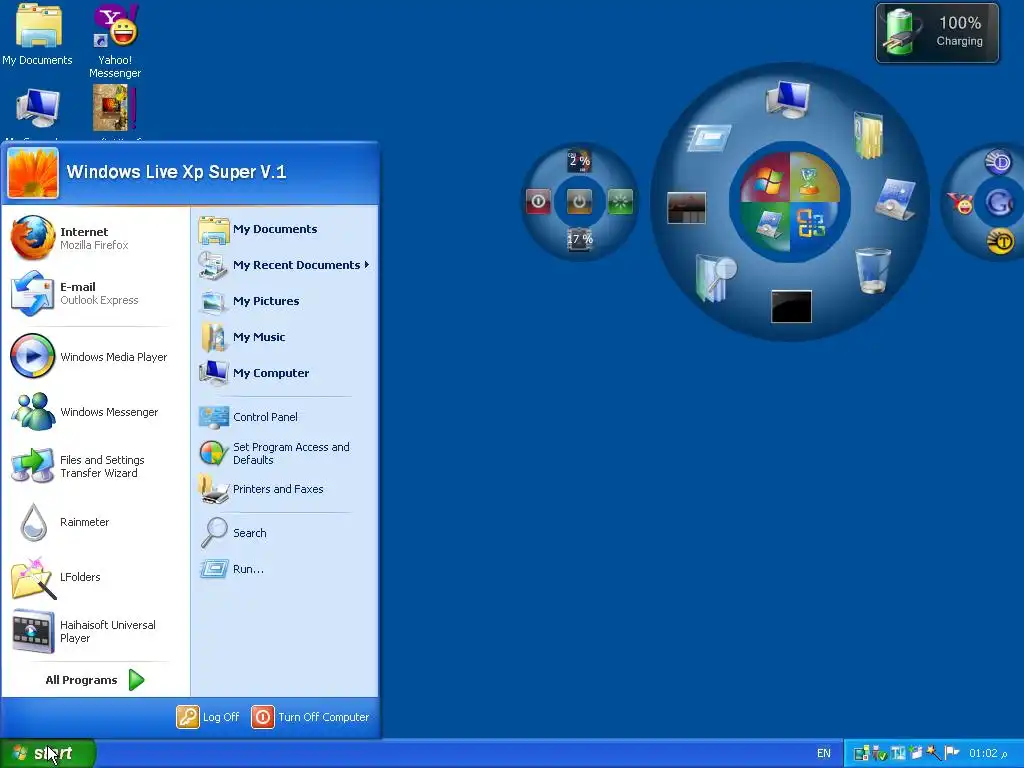Click the Start button on taskbar
The image size is (1024, 768).
[x=47, y=754]
